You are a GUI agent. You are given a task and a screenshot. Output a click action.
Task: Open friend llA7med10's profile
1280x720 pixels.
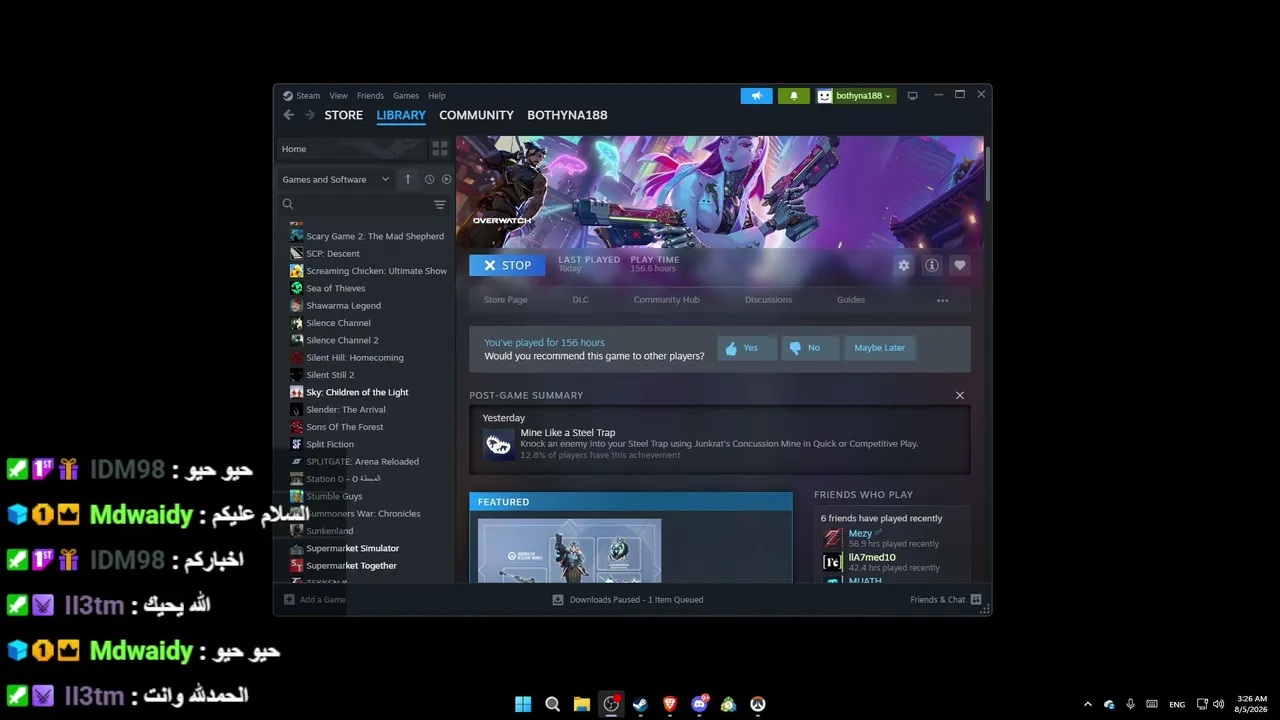click(x=872, y=557)
